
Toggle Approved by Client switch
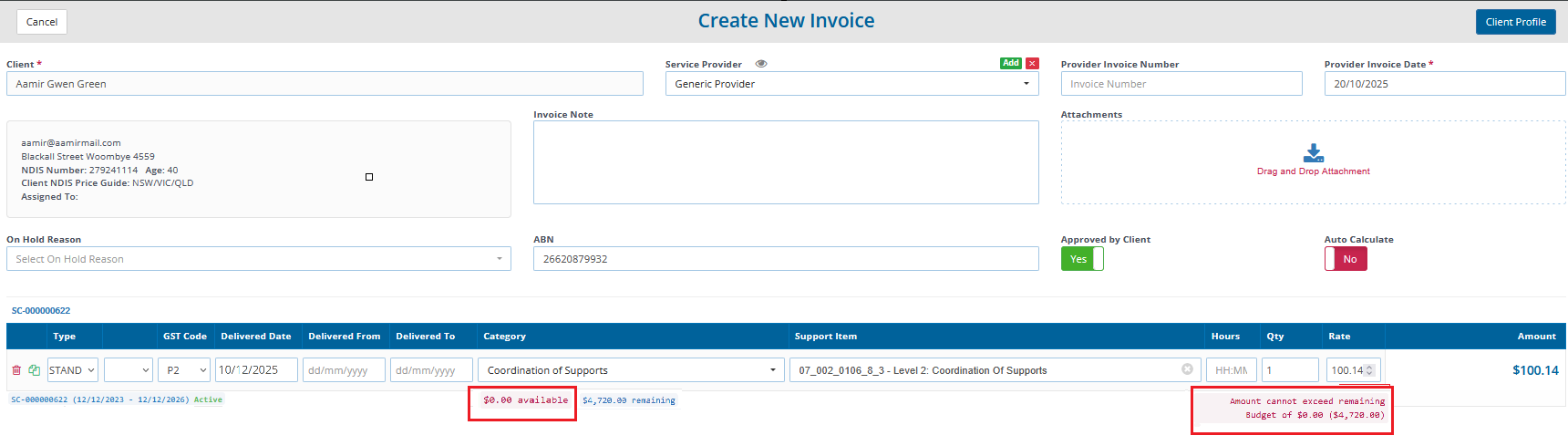point(1081,259)
